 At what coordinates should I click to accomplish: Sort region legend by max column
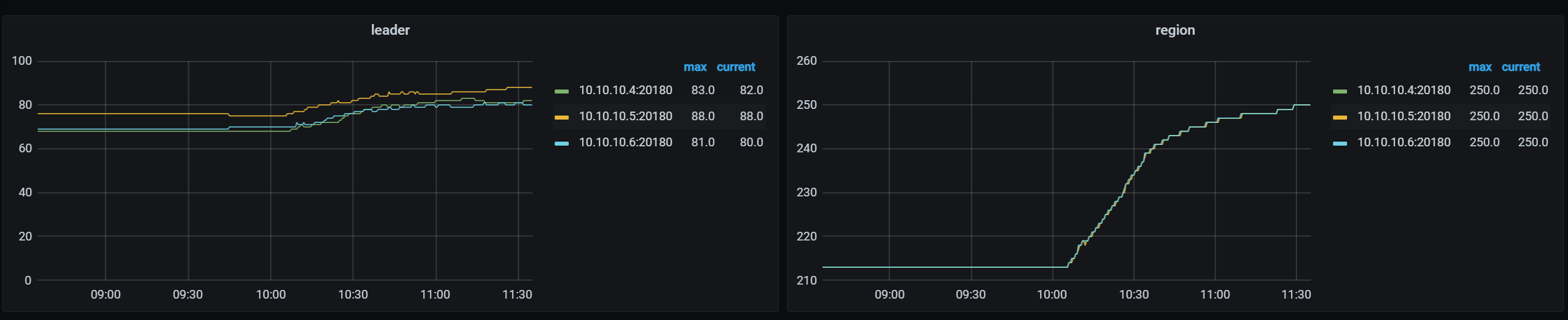point(1480,67)
